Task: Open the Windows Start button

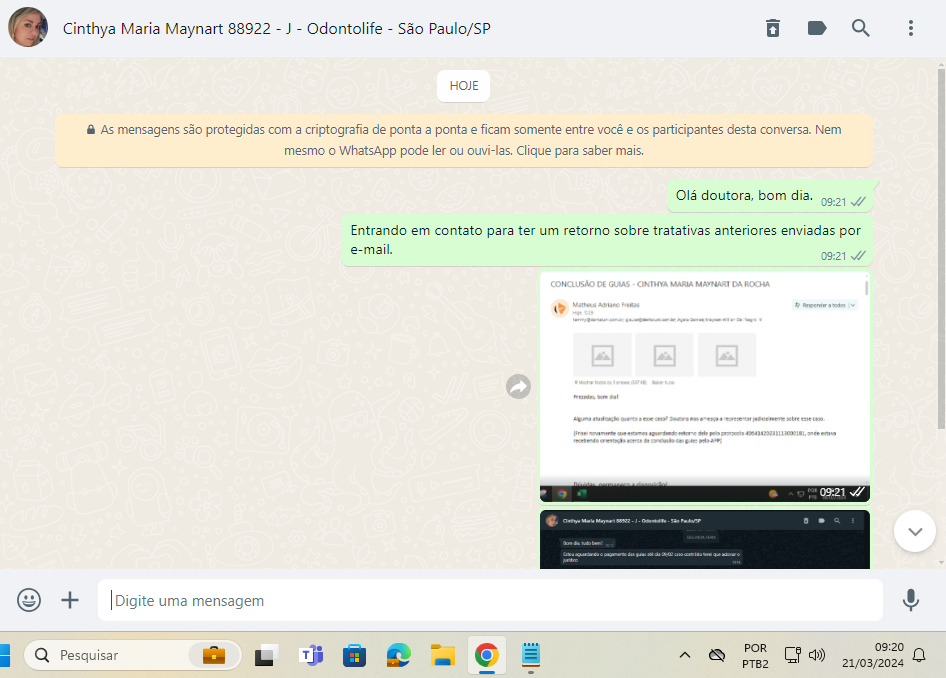Action: 5,656
